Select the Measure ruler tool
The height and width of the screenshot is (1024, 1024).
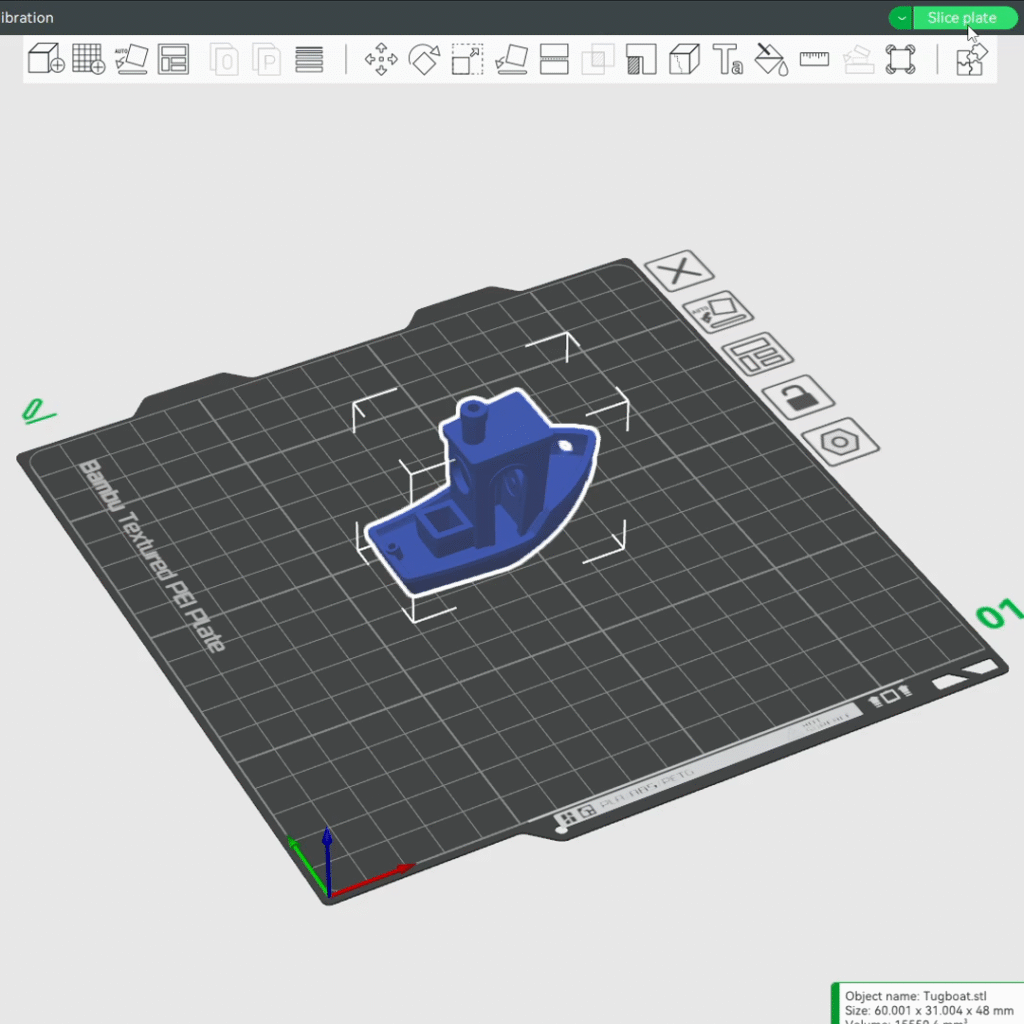pos(814,59)
